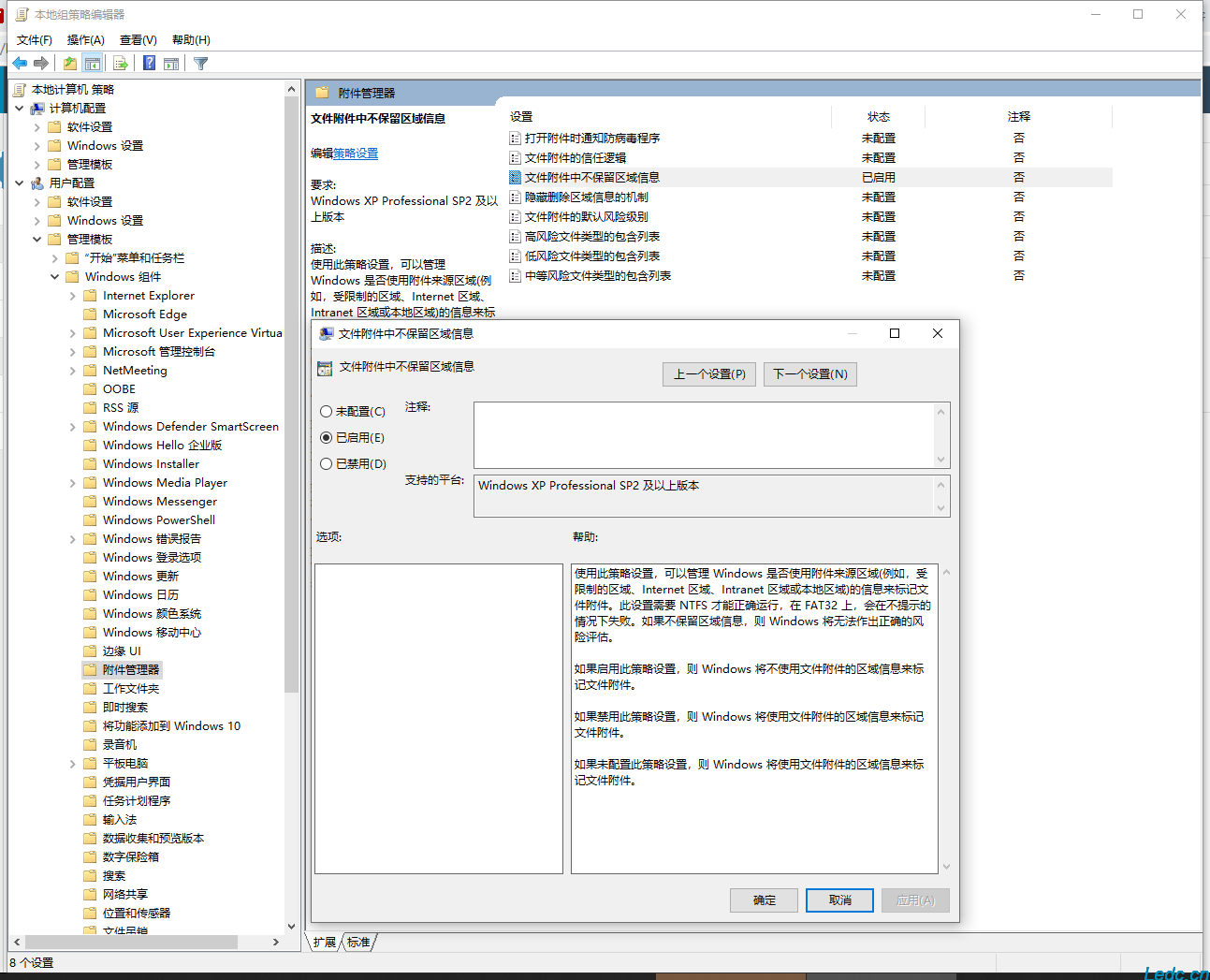Select the 隐藏删除区域信息的机制 policy row

coord(809,197)
